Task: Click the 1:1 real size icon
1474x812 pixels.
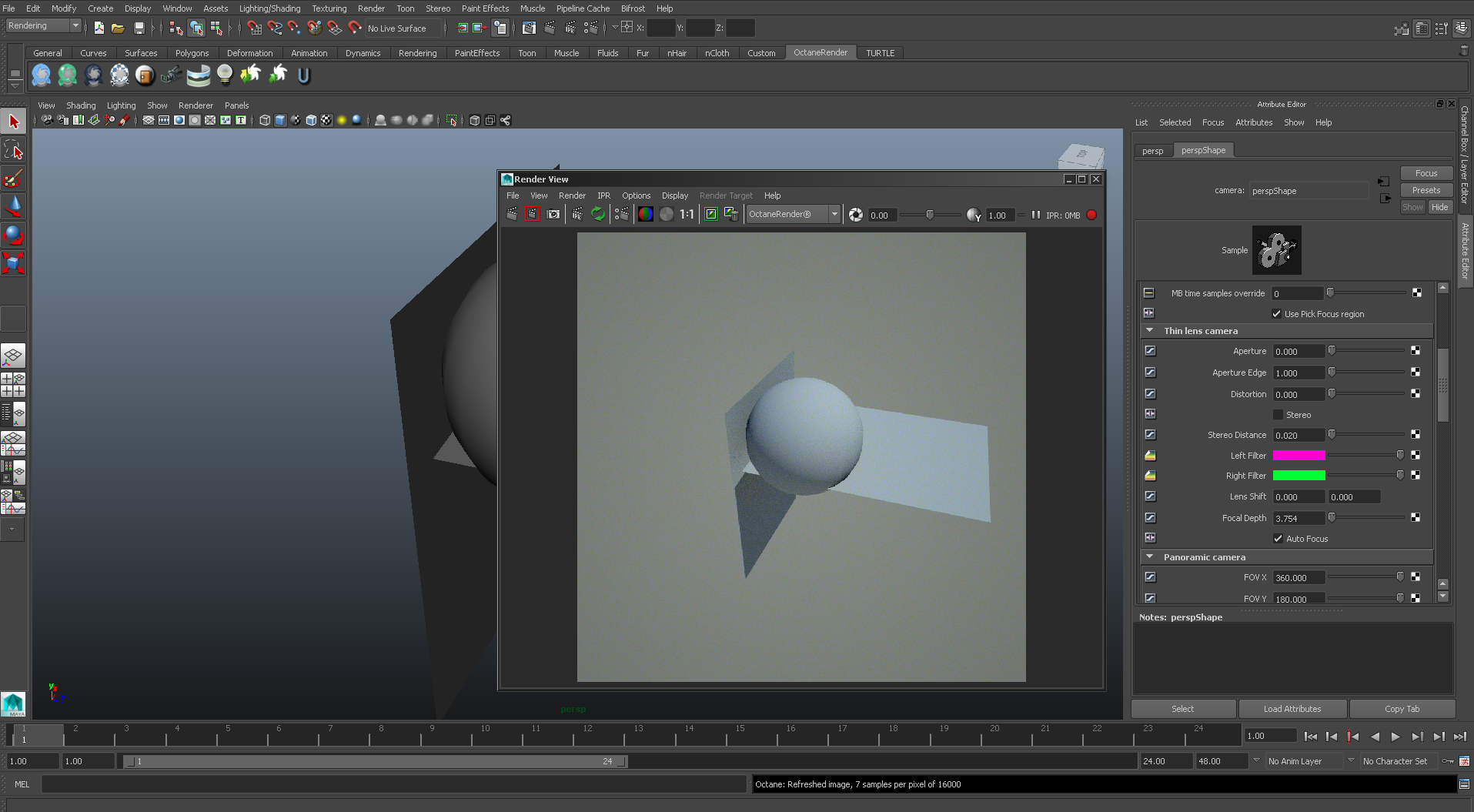Action: click(687, 215)
